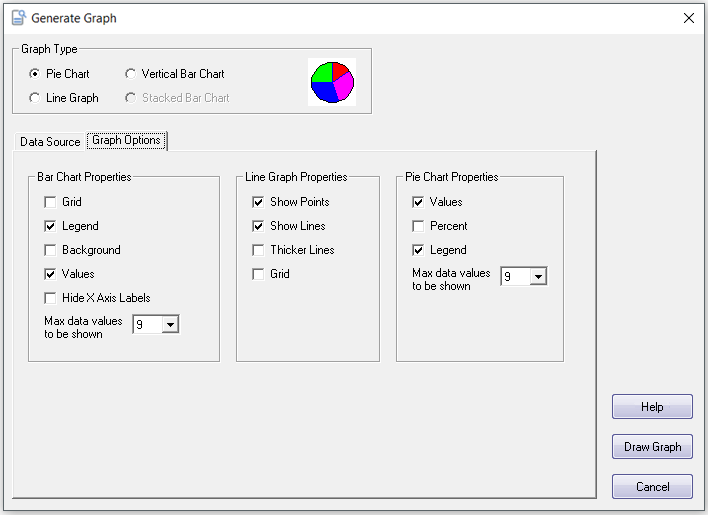Toggle Show Lines checkbox
708x515 pixels.
click(258, 226)
